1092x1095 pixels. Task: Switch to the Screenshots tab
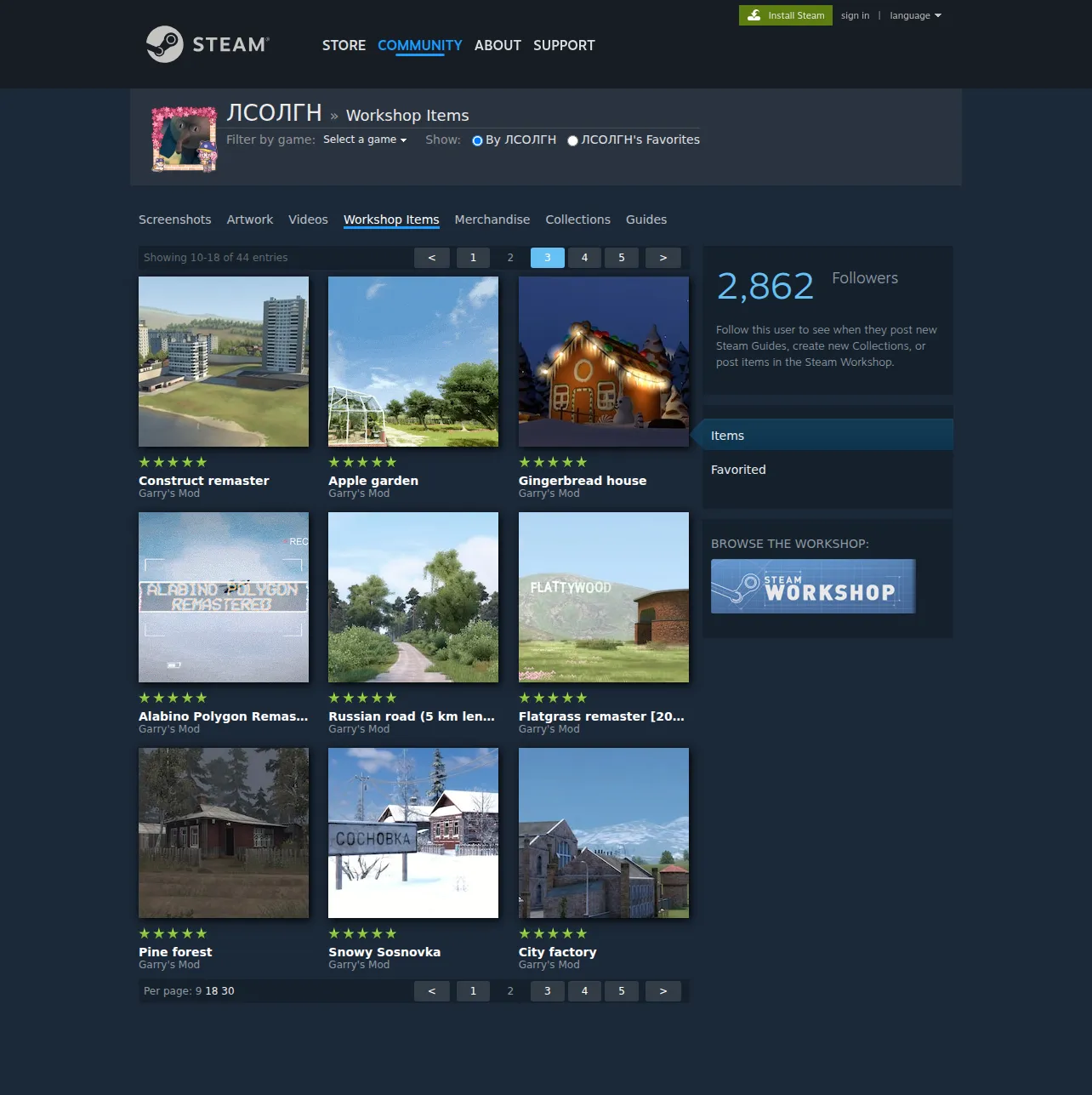click(175, 220)
